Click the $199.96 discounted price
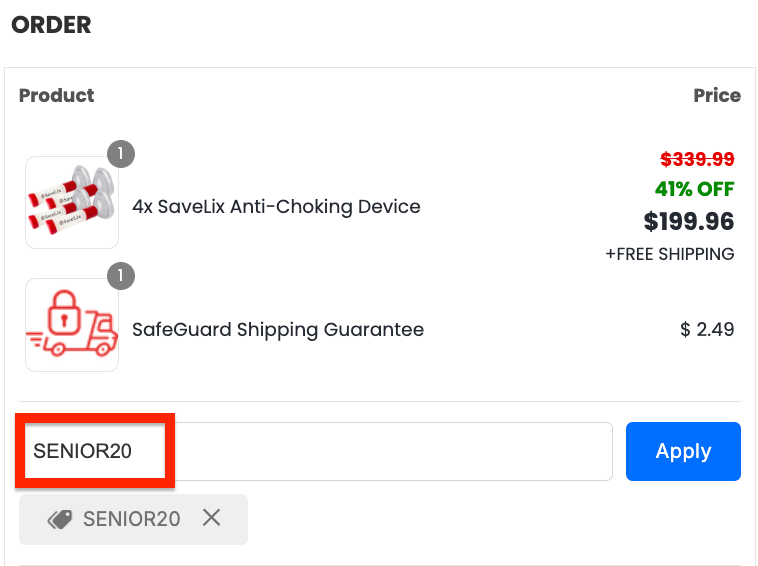Screen dimensions: 758x566 688,221
